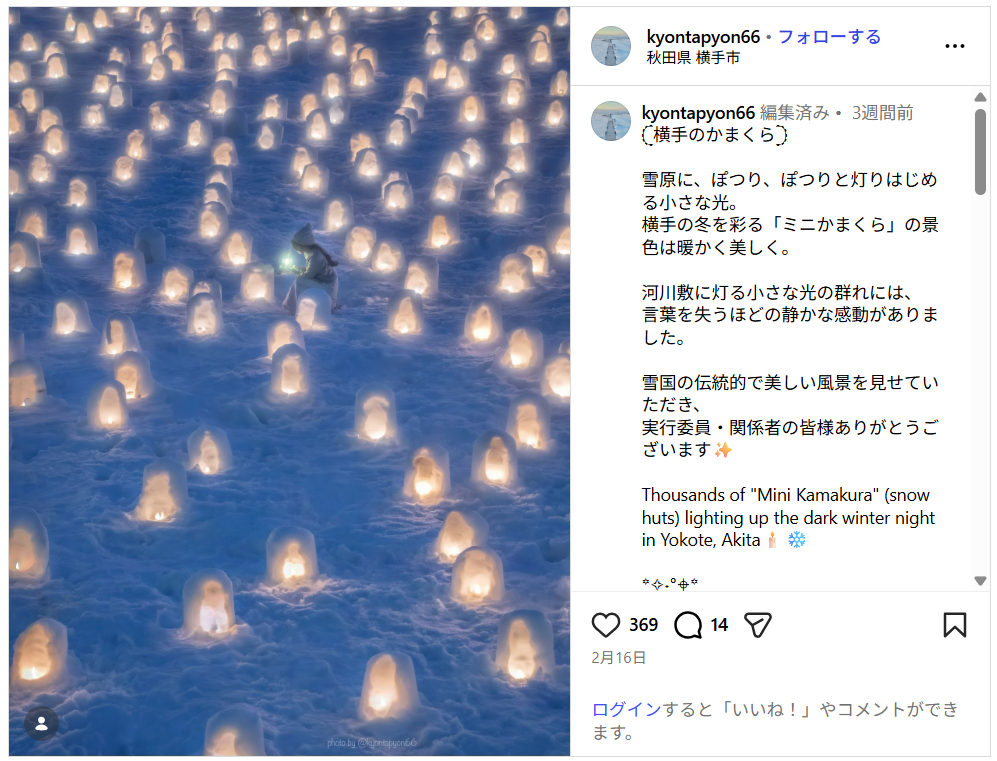The width and height of the screenshot is (997, 761).
Task: Like the post with the heart icon
Action: pos(605,625)
